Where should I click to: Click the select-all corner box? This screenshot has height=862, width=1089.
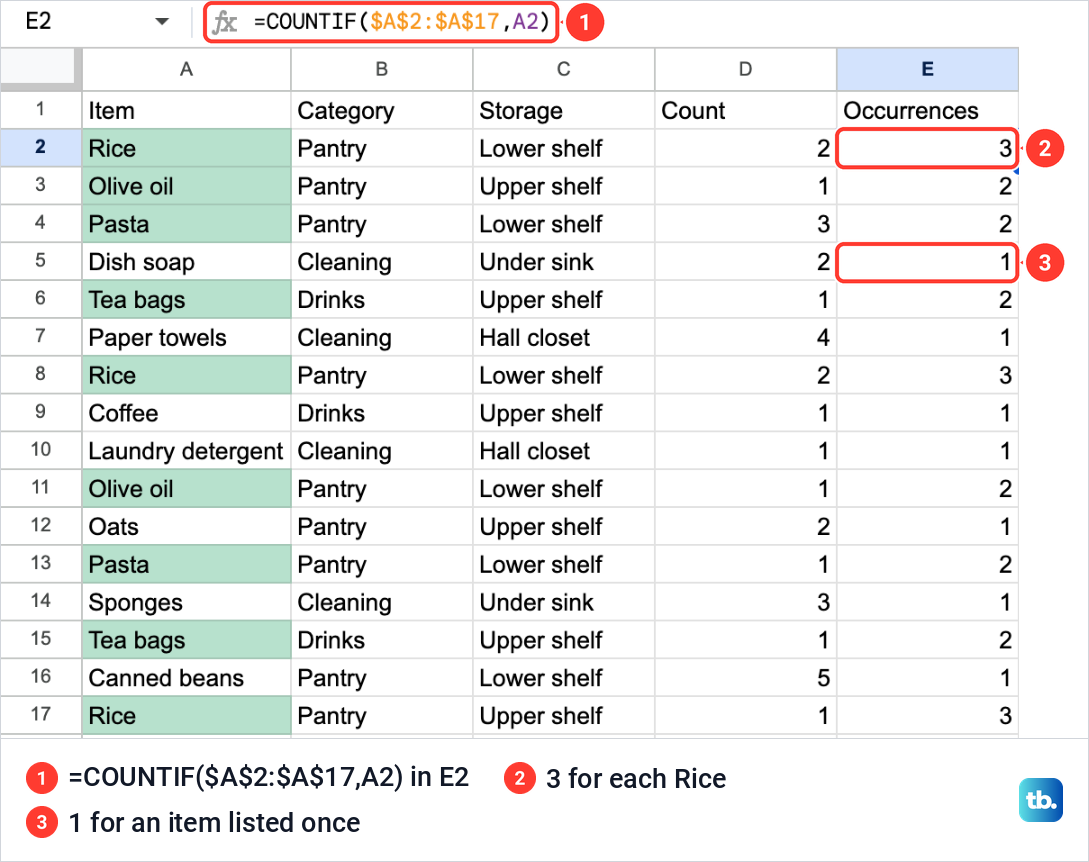click(x=38, y=69)
